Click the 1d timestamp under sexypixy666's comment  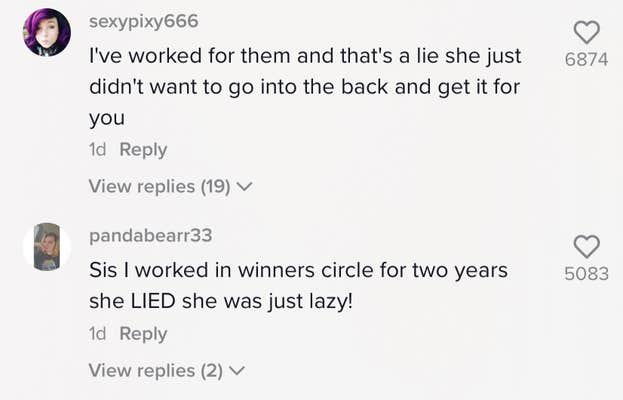tap(98, 150)
